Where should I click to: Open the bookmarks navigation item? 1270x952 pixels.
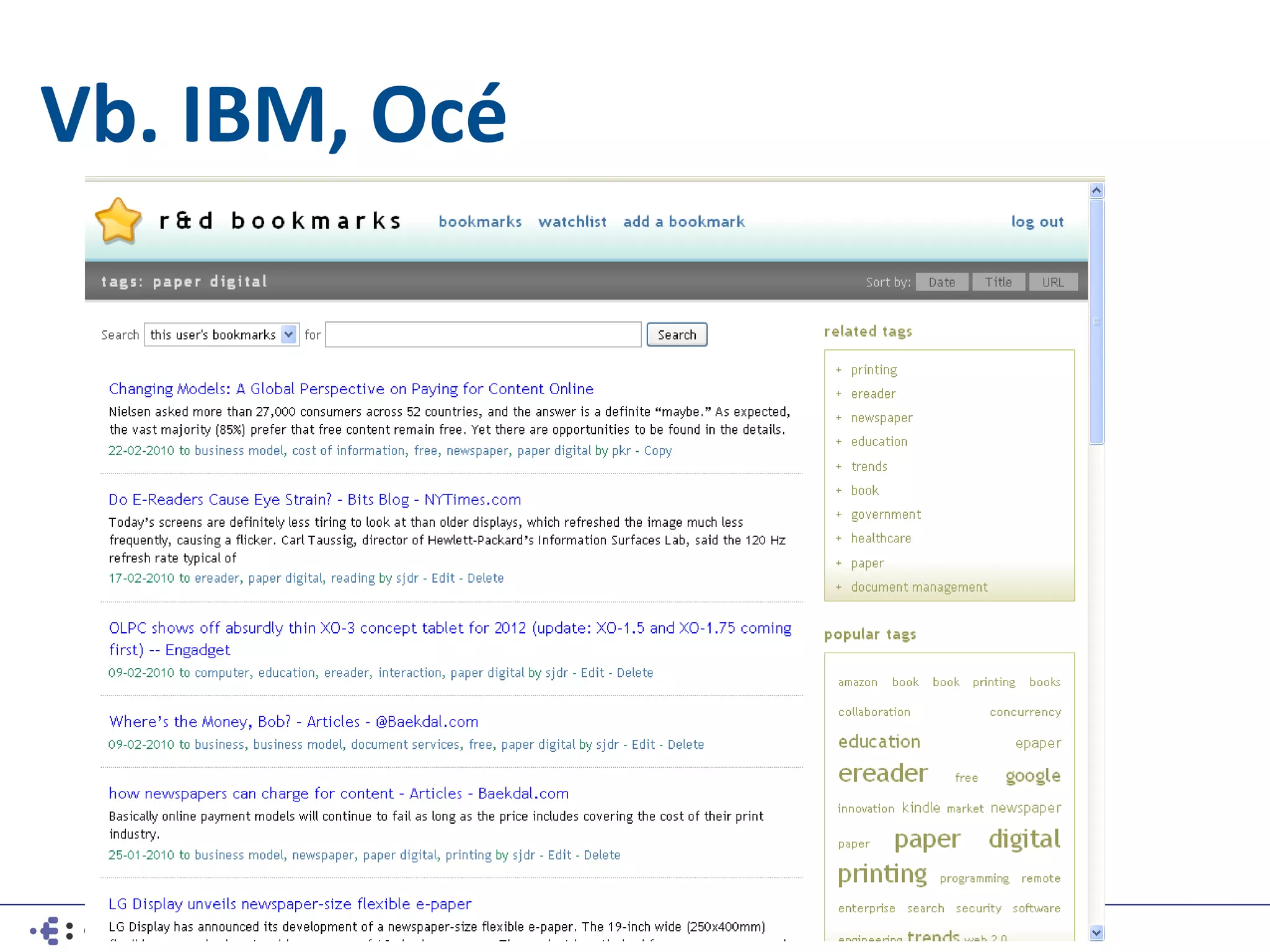pyautogui.click(x=480, y=222)
